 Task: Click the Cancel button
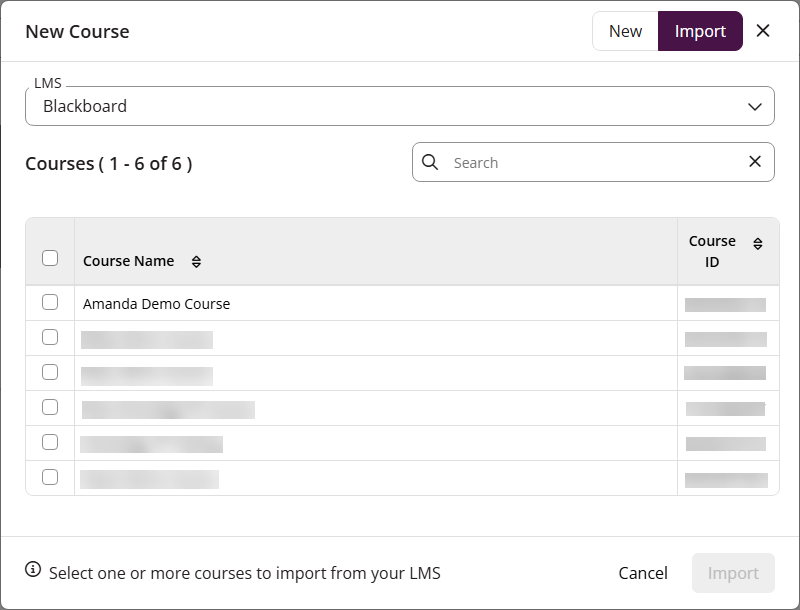coord(643,573)
